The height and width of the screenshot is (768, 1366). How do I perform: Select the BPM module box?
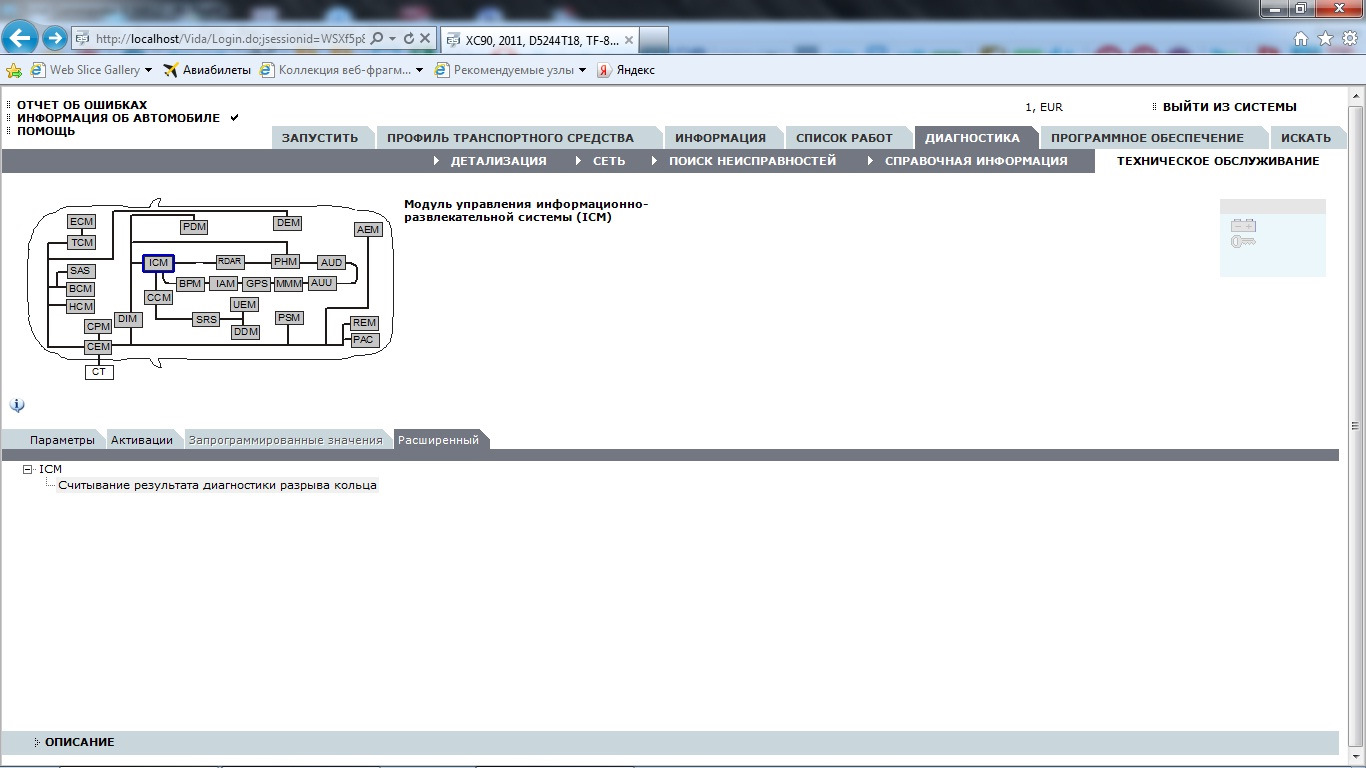click(190, 284)
